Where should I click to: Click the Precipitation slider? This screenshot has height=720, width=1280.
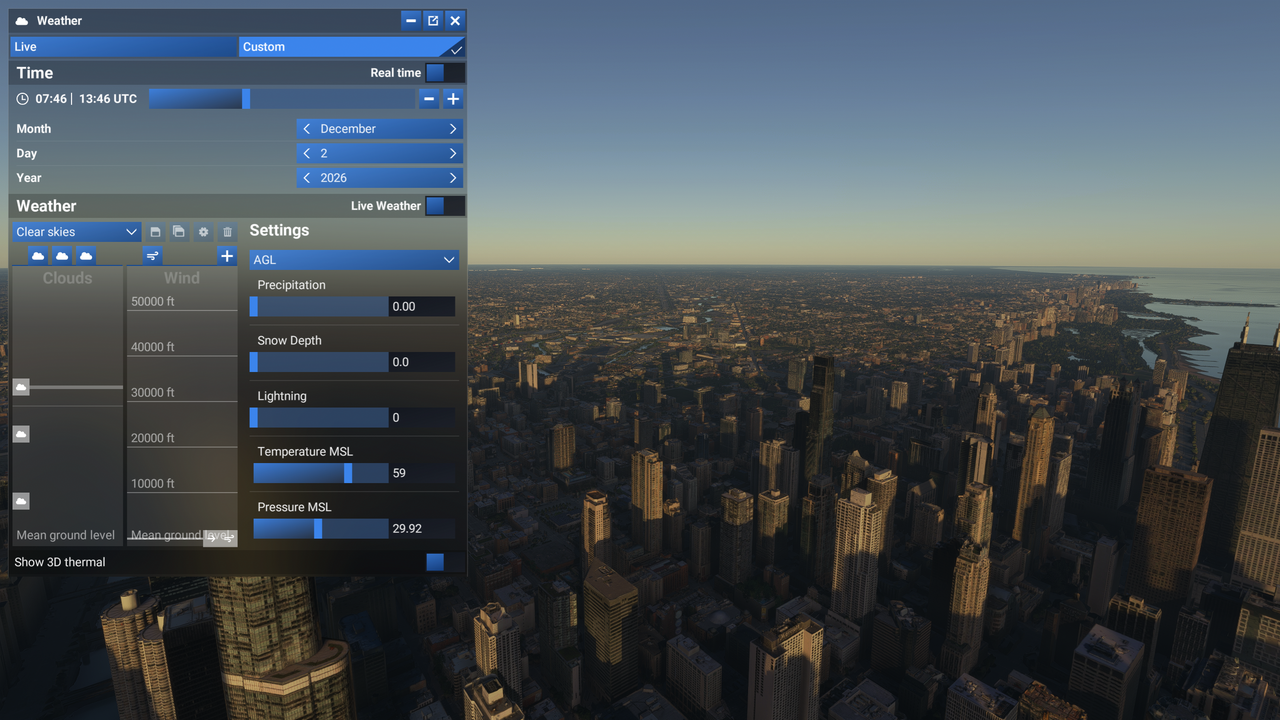point(319,307)
